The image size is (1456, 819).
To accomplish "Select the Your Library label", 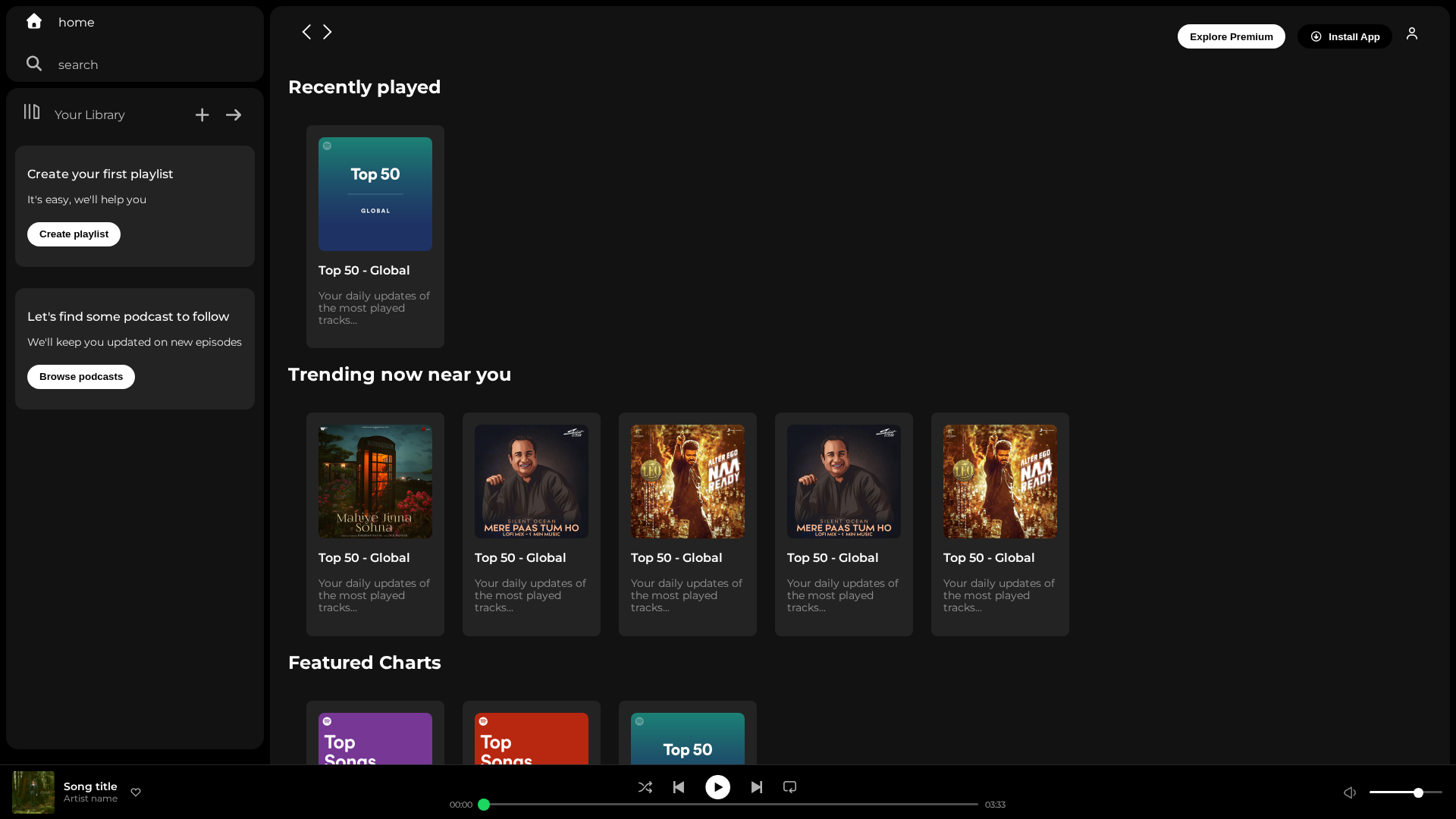I will pos(89,115).
